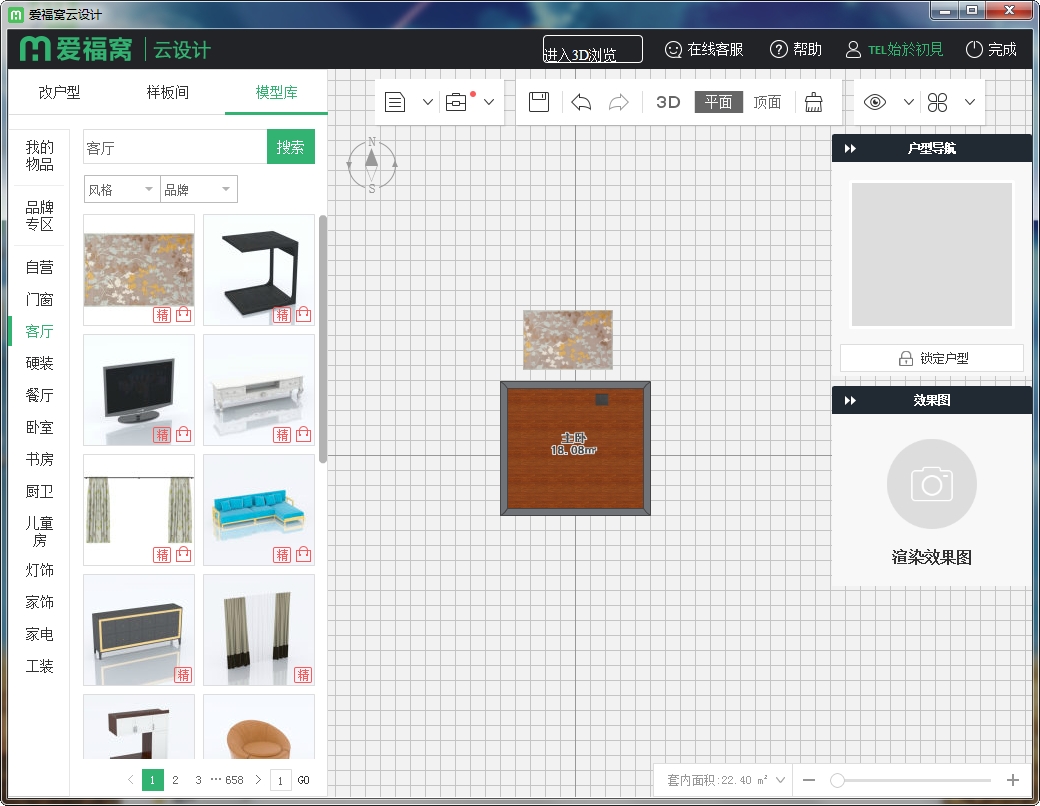
Task: Toggle lock floor plan button
Action: click(x=931, y=358)
